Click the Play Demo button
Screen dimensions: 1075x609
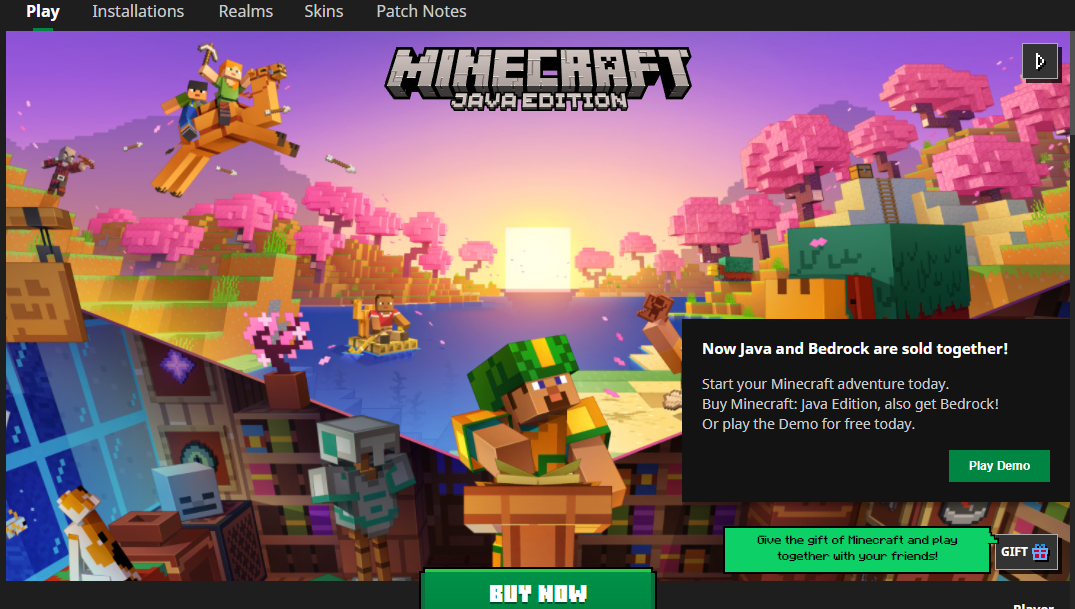(999, 466)
